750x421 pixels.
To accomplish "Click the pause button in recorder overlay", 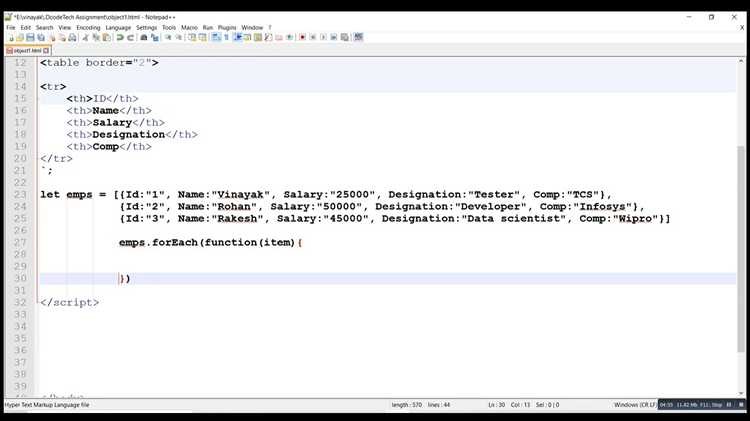I will click(x=729, y=405).
